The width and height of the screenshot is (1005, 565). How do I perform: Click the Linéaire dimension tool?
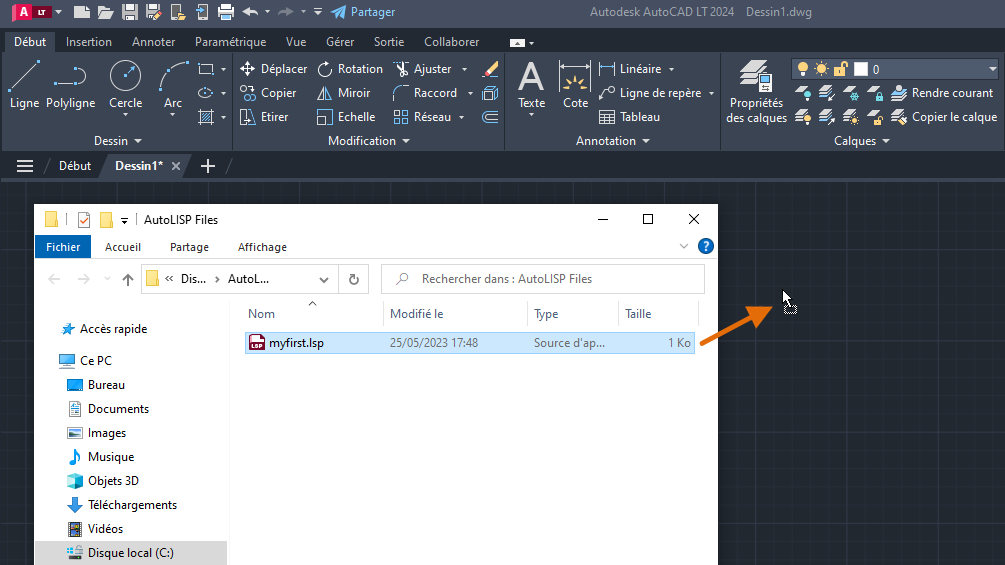pyautogui.click(x=630, y=69)
